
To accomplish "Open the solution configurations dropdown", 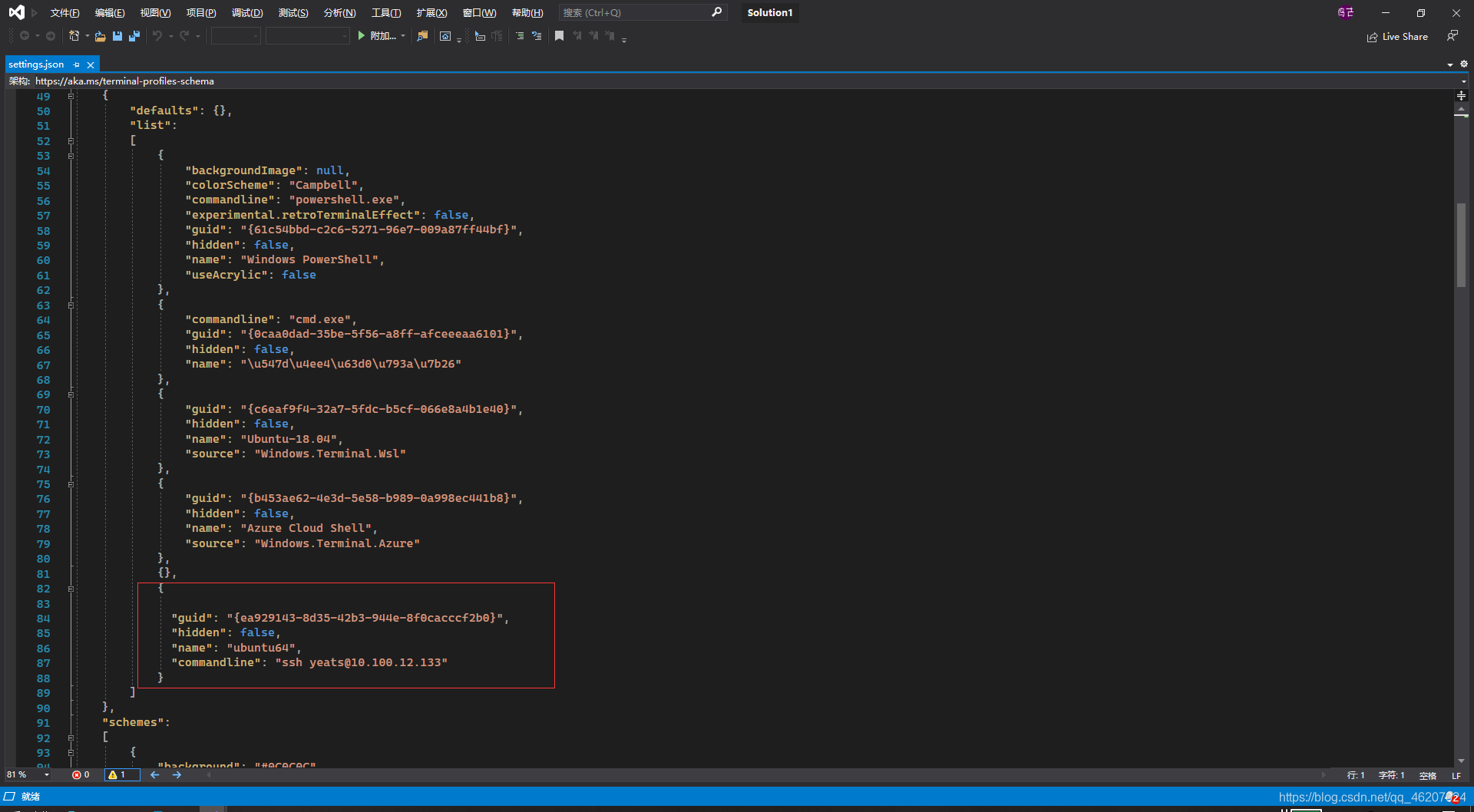I will pyautogui.click(x=236, y=36).
